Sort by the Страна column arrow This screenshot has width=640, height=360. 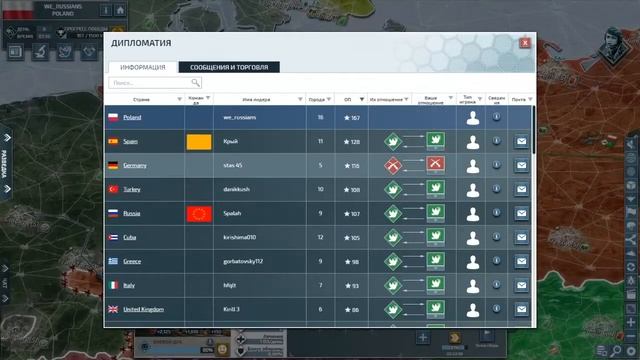180,99
